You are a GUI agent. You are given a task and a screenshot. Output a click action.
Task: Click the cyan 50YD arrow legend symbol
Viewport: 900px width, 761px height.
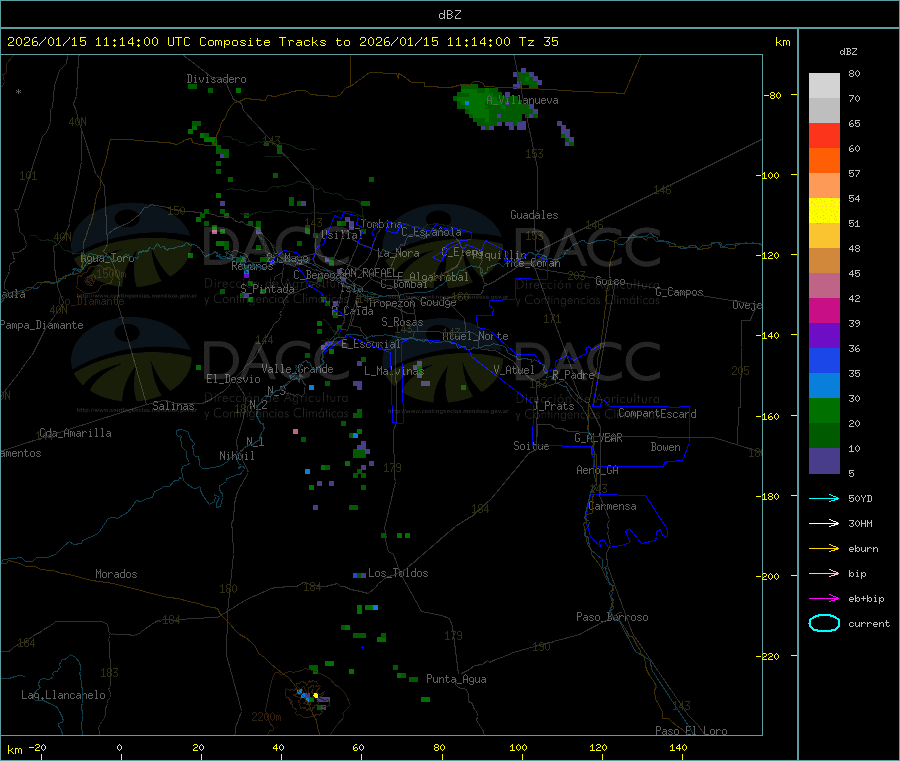[824, 498]
